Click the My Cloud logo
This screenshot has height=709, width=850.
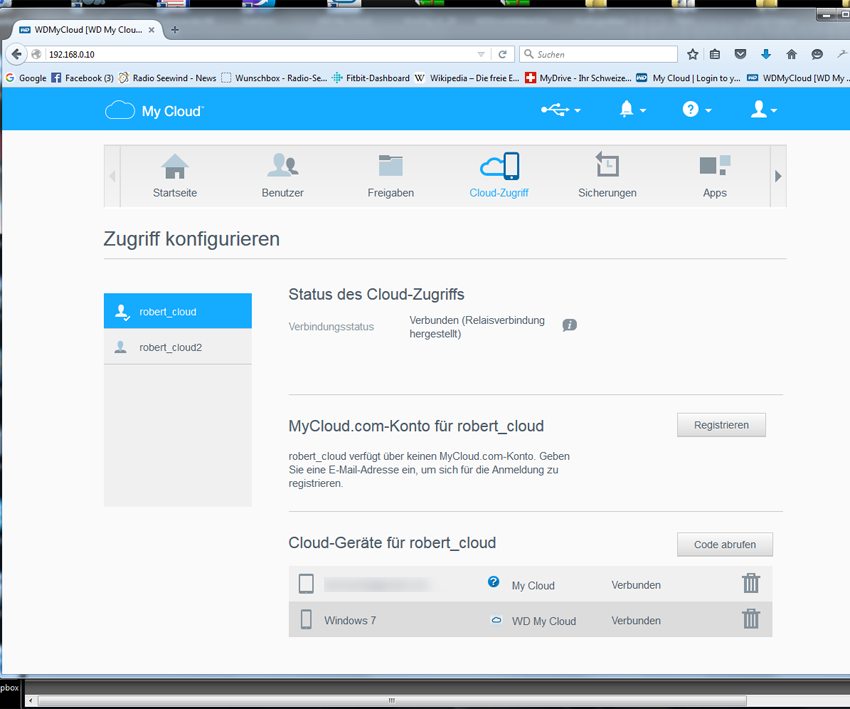click(154, 111)
